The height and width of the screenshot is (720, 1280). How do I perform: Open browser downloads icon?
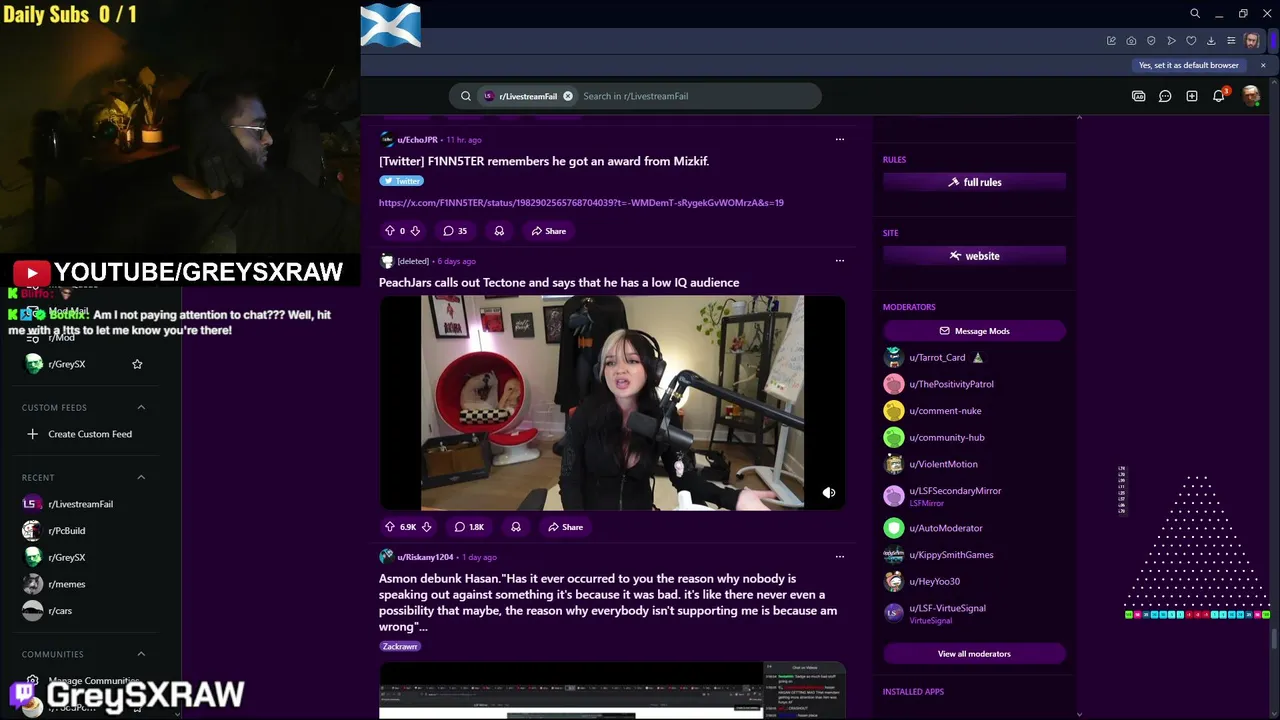click(1211, 41)
